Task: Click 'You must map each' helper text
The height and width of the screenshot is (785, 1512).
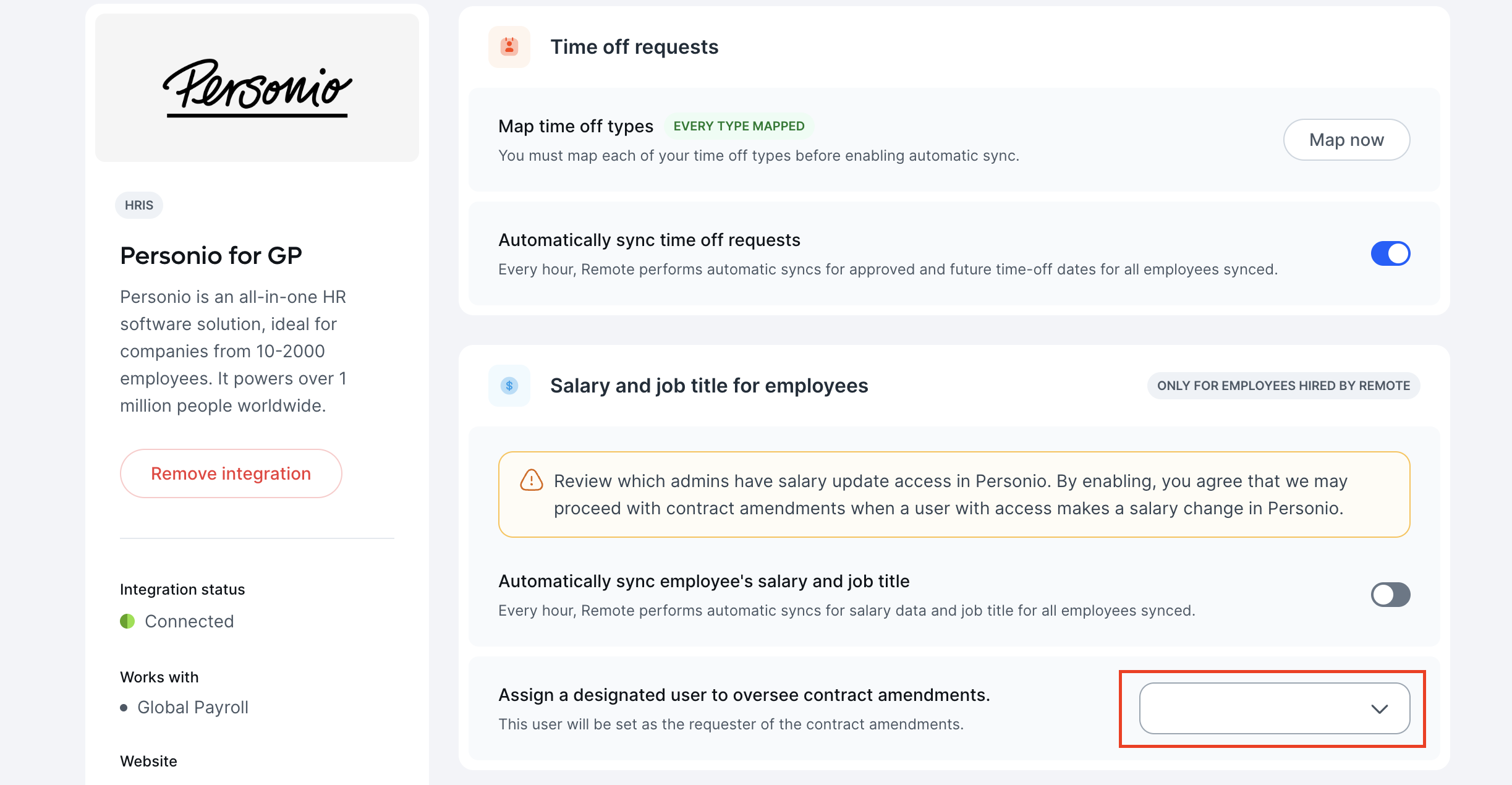Action: click(759, 156)
